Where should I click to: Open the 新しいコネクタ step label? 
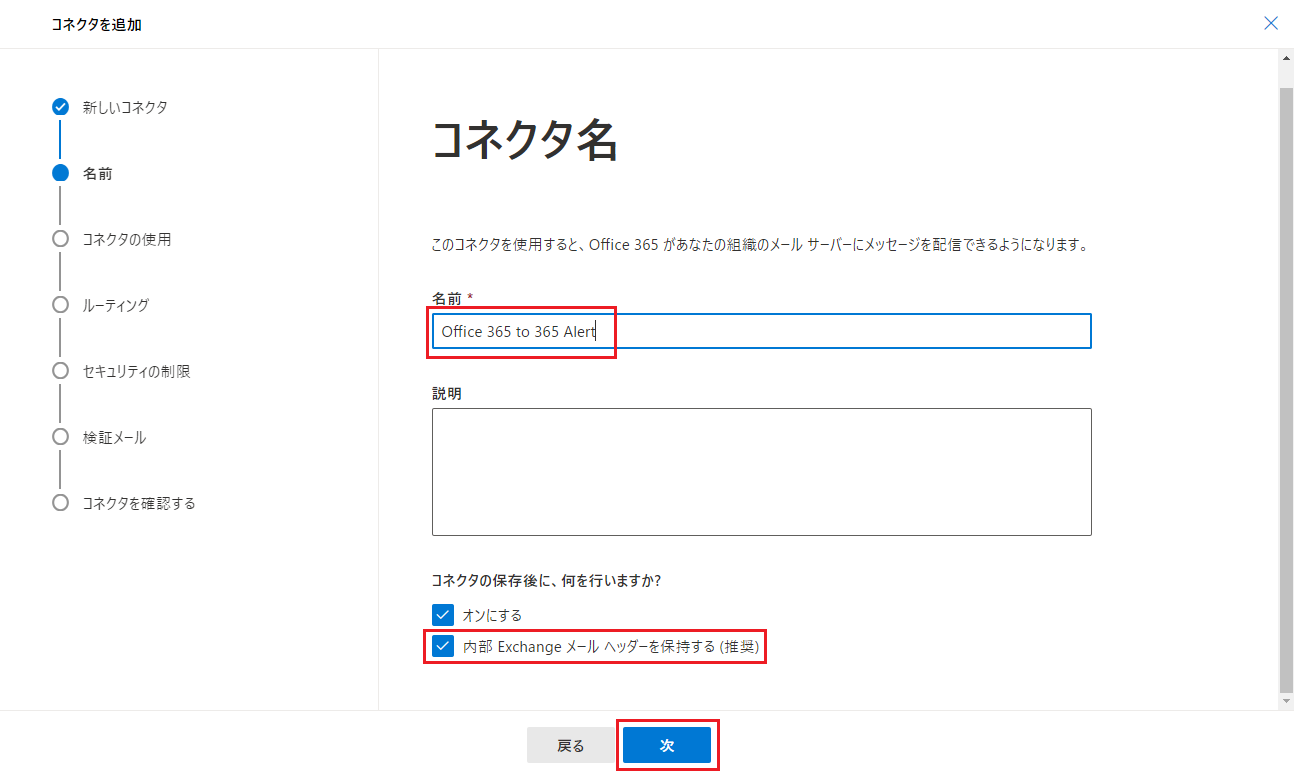125,107
